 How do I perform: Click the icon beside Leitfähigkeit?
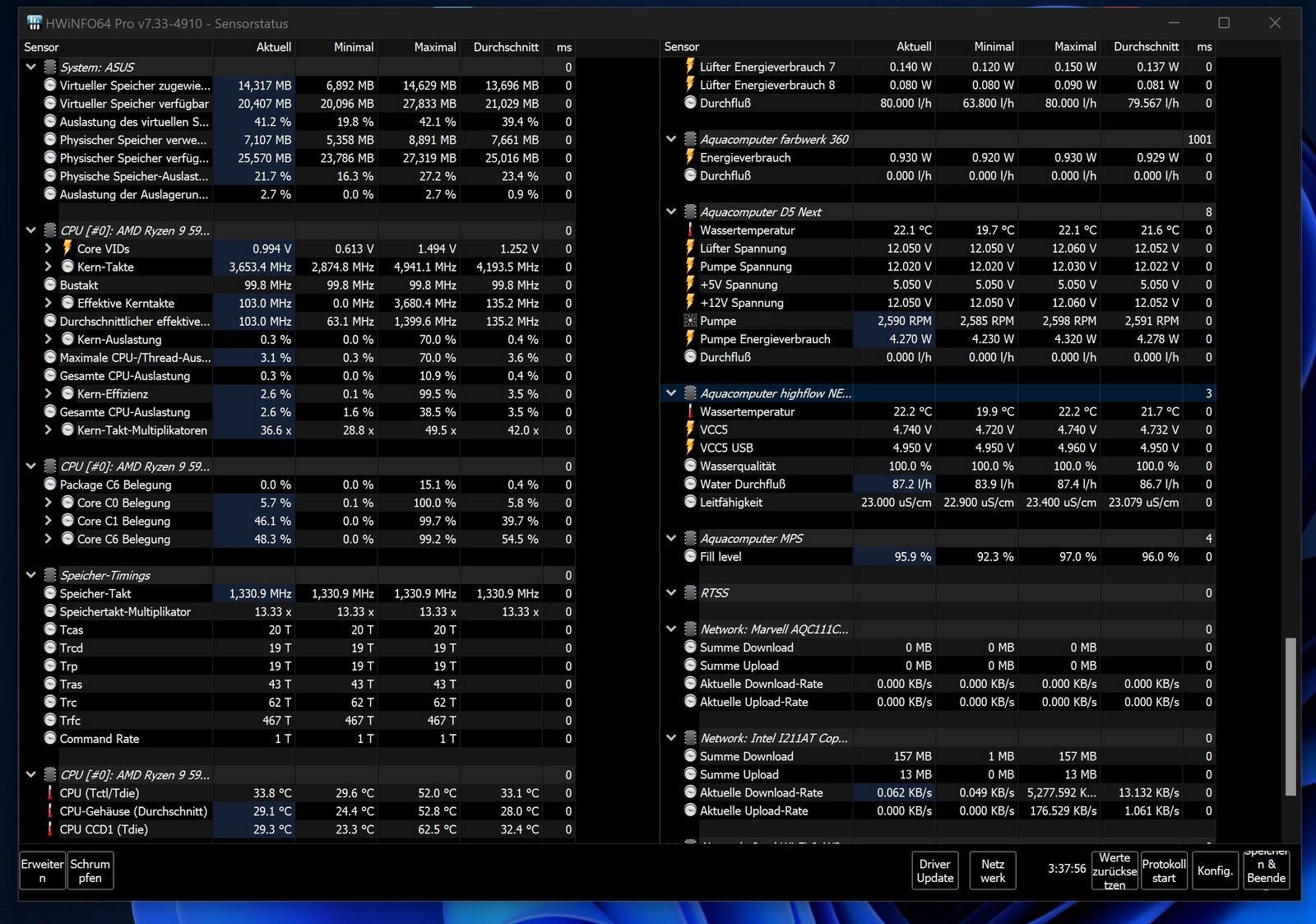pos(690,502)
